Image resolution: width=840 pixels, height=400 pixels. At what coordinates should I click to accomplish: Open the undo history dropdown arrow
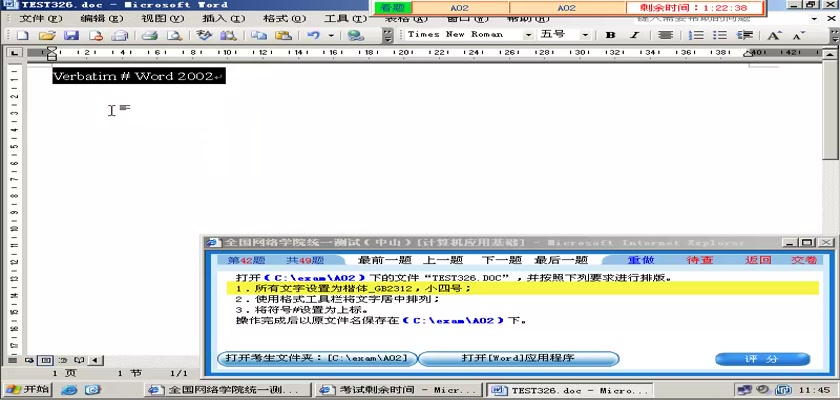tap(331, 36)
